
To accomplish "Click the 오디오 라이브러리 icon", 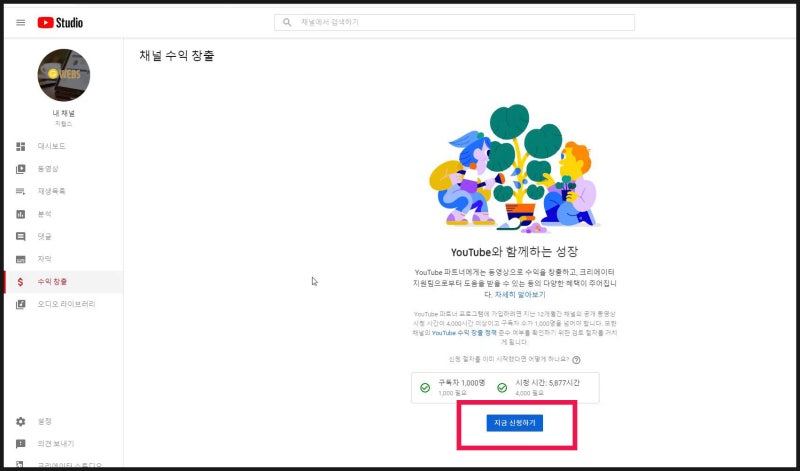I will (20, 304).
